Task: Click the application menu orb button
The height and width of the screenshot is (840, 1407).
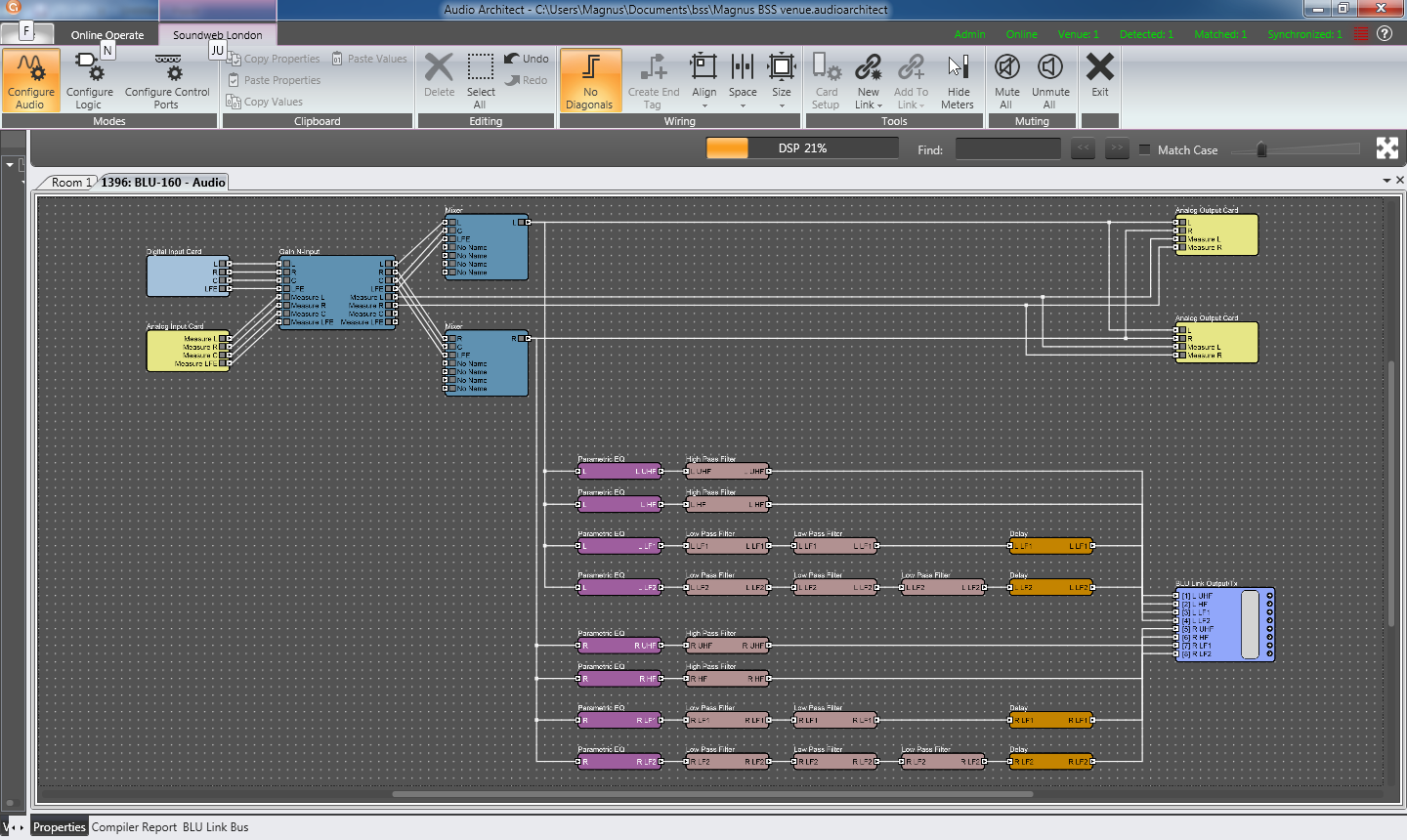Action: 13,9
